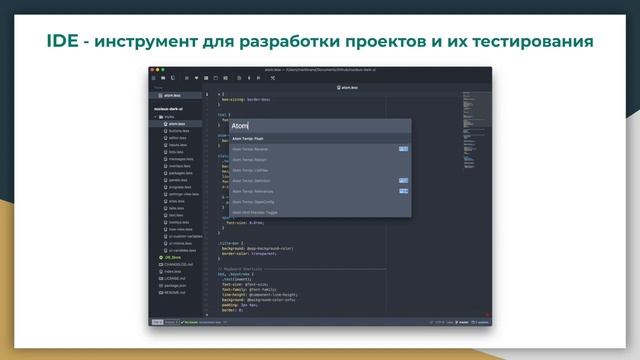Open messages.less in the tree view
The image size is (640, 360).
[178, 159]
